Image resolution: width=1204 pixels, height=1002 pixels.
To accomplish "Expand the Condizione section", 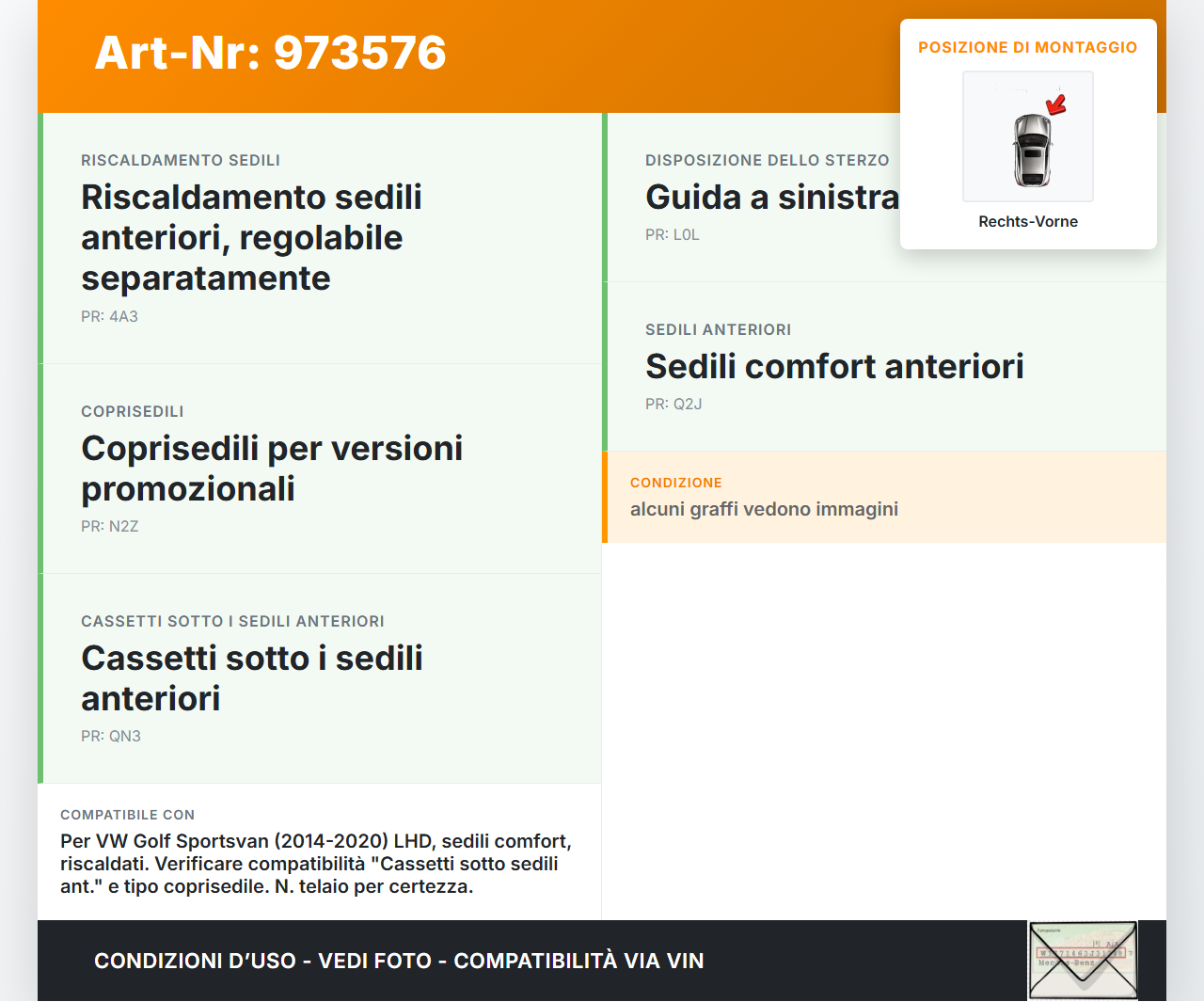I will click(x=884, y=498).
